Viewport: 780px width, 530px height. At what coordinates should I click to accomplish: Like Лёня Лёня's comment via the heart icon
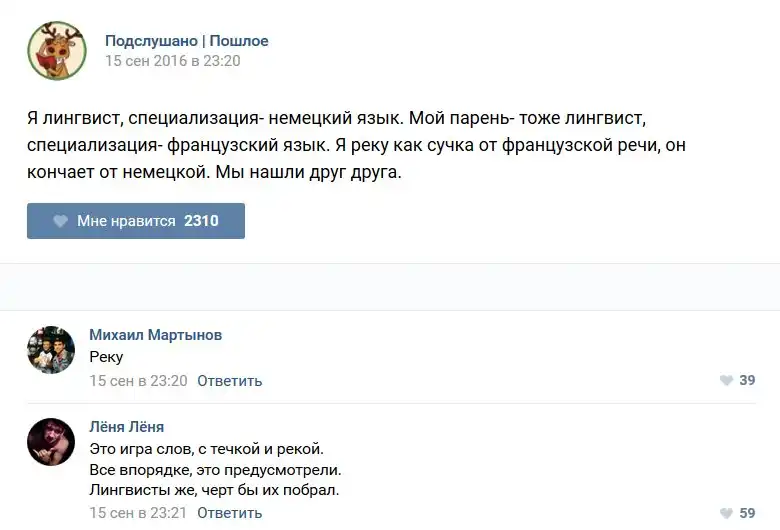point(726,513)
